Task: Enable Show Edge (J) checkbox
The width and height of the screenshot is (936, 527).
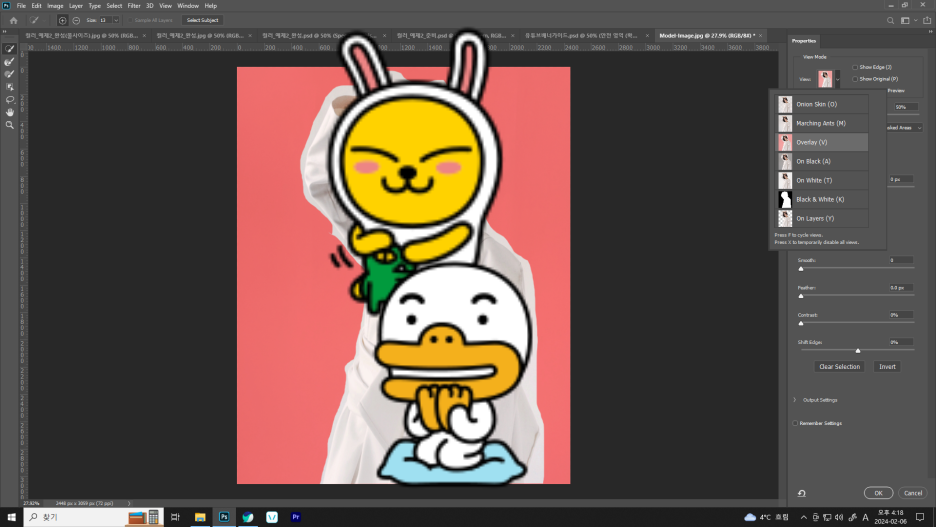Action: point(855,67)
